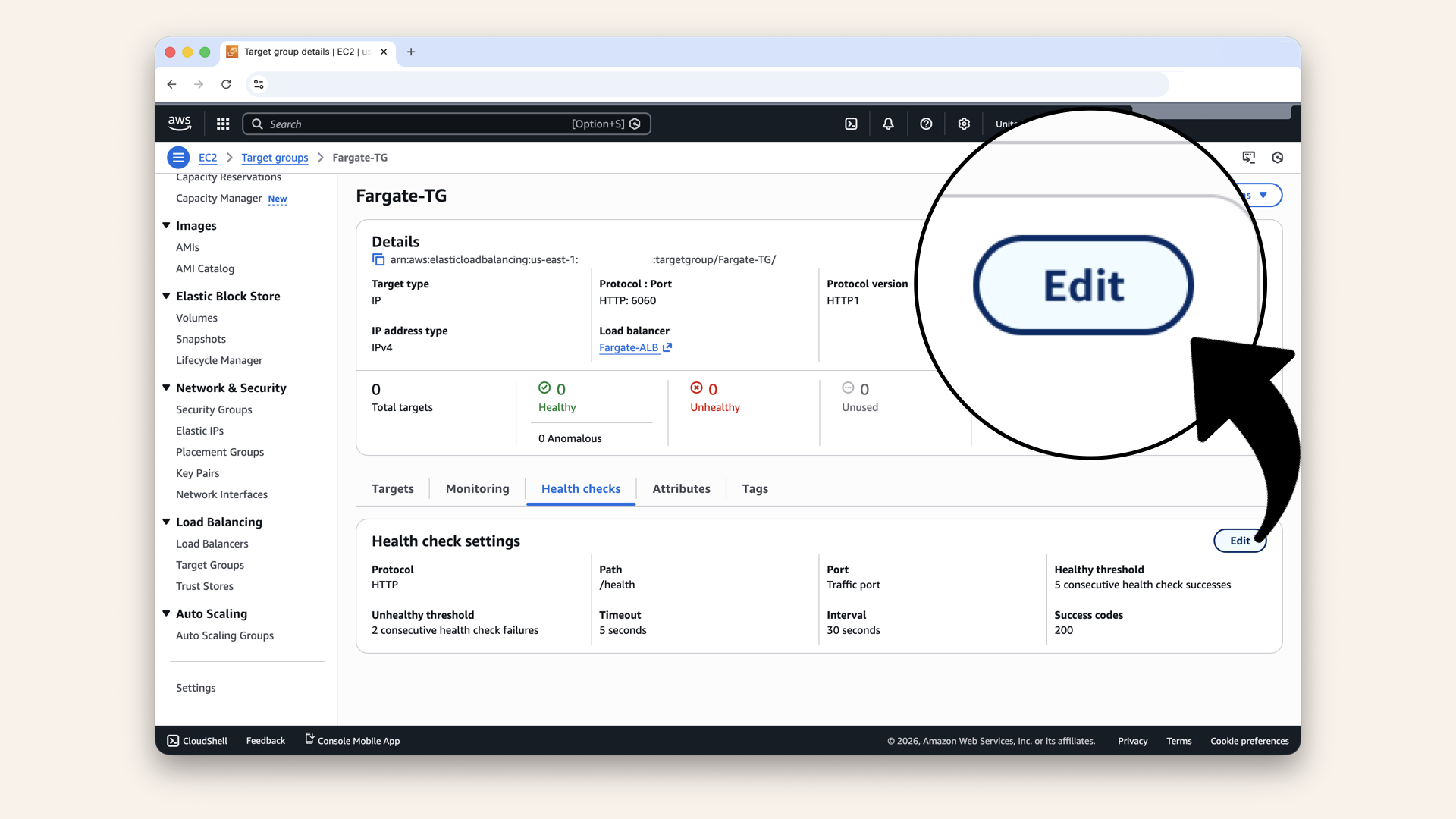Click the AWS logo home icon
The width and height of the screenshot is (1456, 819).
click(180, 123)
